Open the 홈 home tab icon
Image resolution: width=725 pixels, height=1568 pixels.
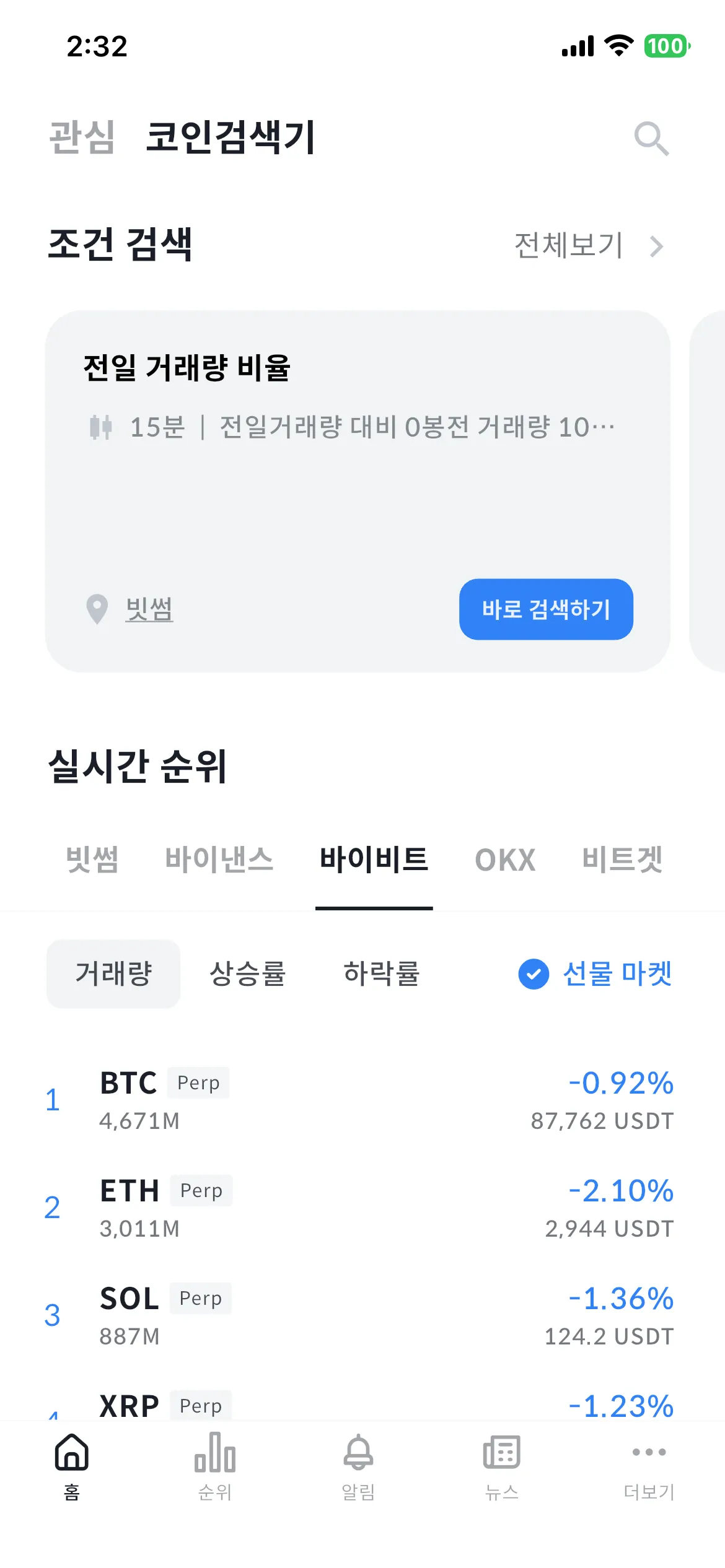(72, 1452)
